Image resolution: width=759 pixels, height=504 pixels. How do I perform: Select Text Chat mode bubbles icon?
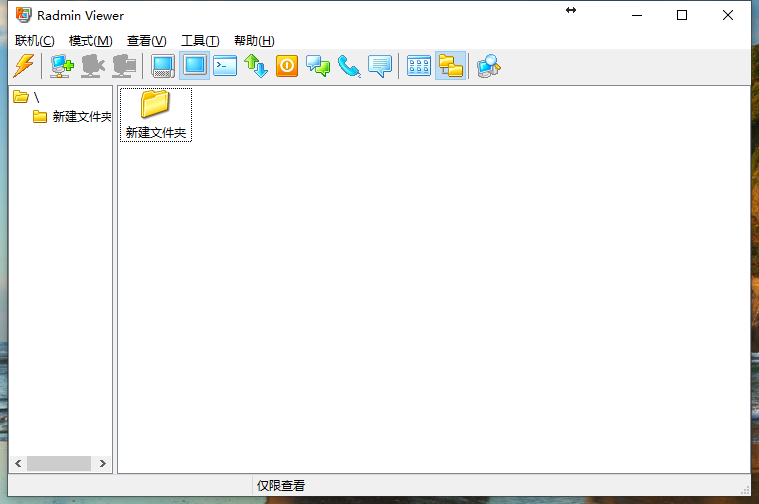pyautogui.click(x=318, y=65)
